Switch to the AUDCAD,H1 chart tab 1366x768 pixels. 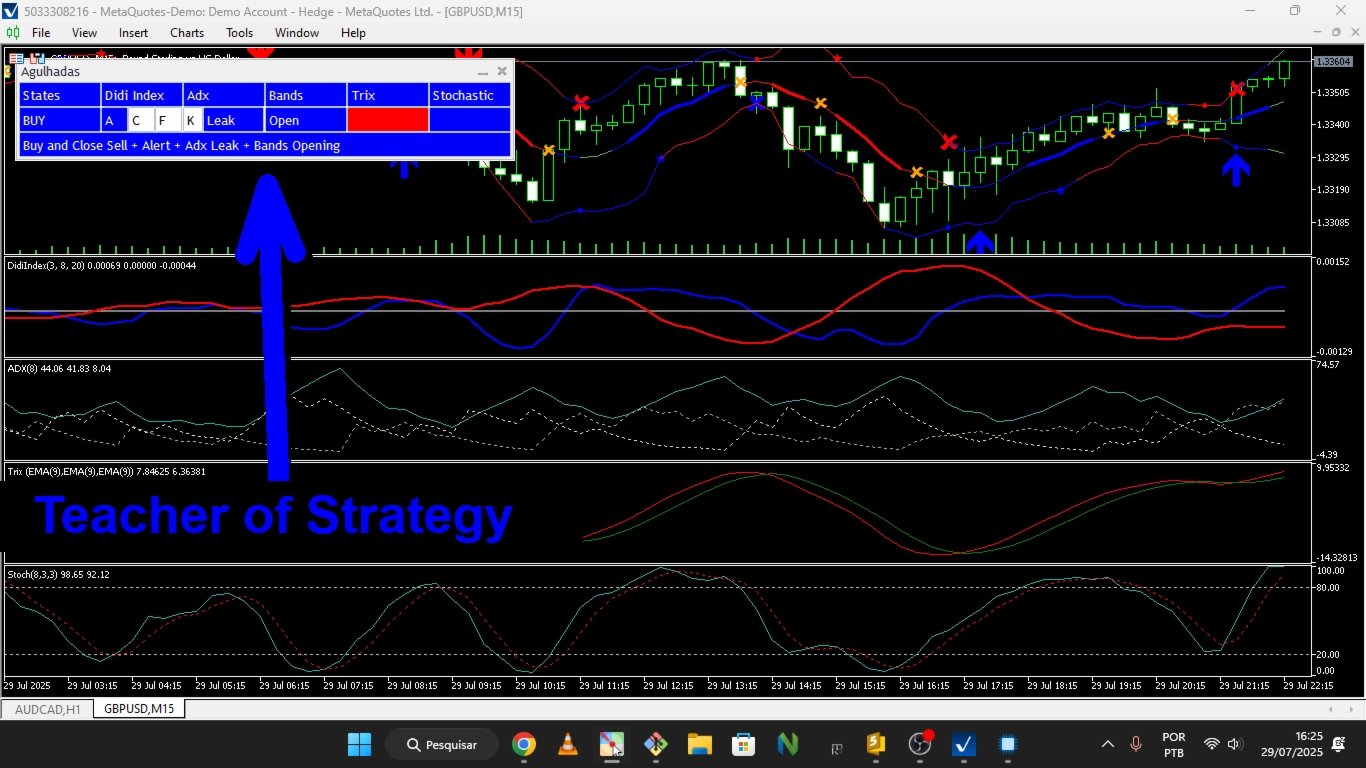pos(48,709)
